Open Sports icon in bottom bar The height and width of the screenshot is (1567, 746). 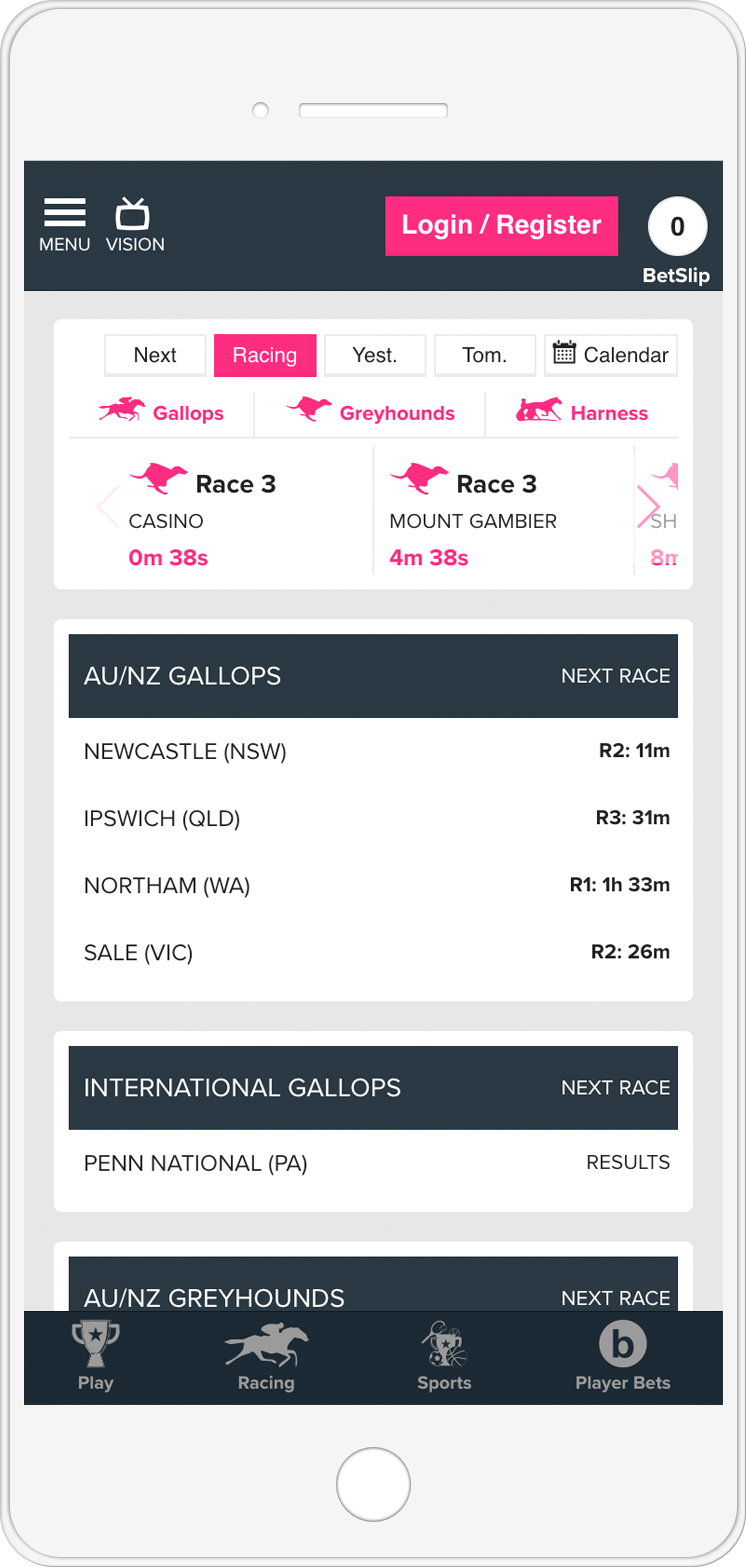[x=443, y=1343]
